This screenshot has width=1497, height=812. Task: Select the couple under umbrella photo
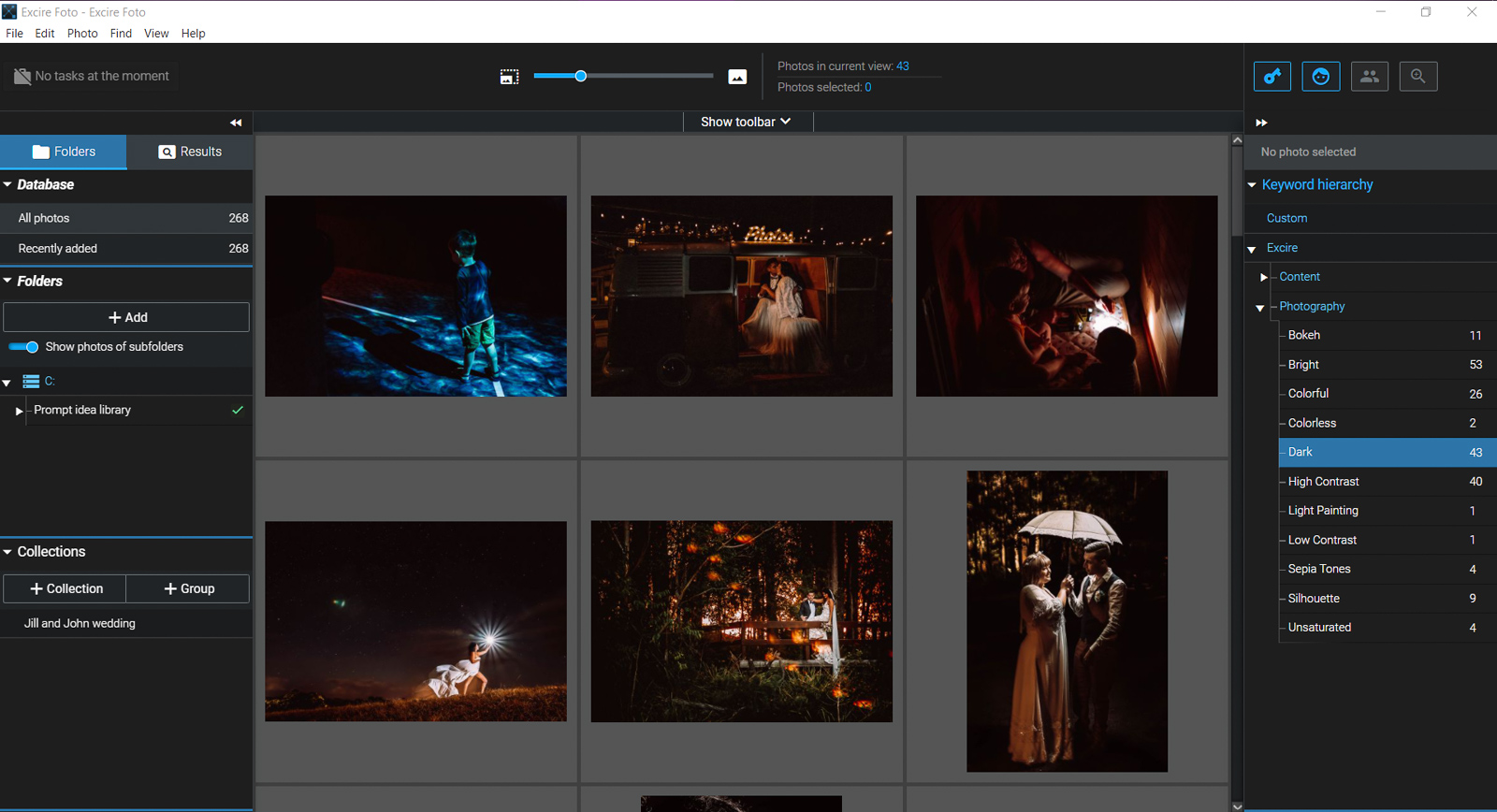[x=1067, y=621]
